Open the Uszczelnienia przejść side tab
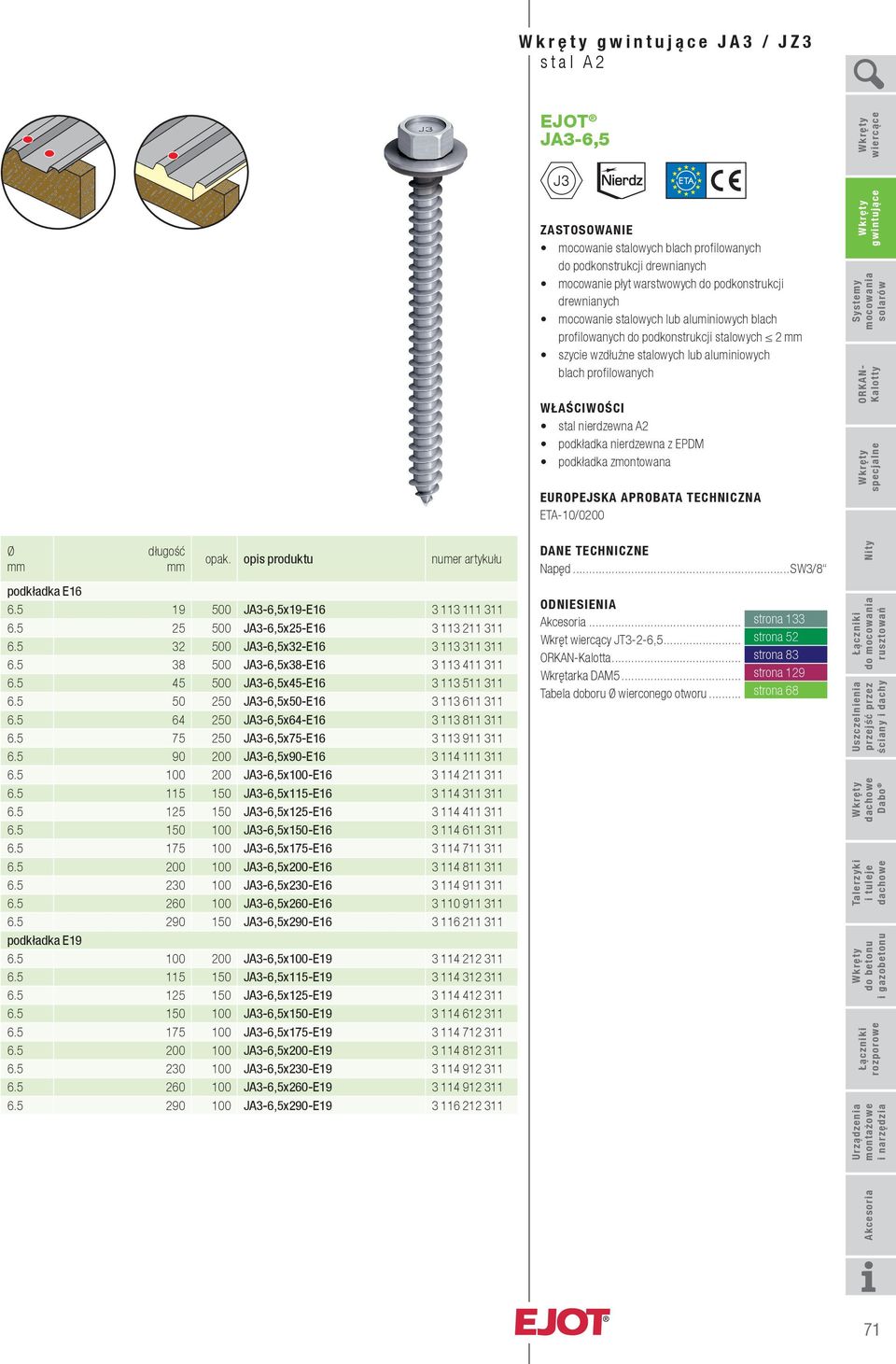The image size is (896, 1364). coord(870,716)
